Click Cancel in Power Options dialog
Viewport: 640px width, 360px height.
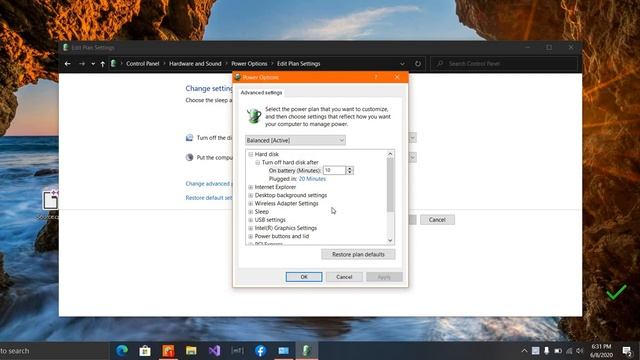pyautogui.click(x=344, y=277)
